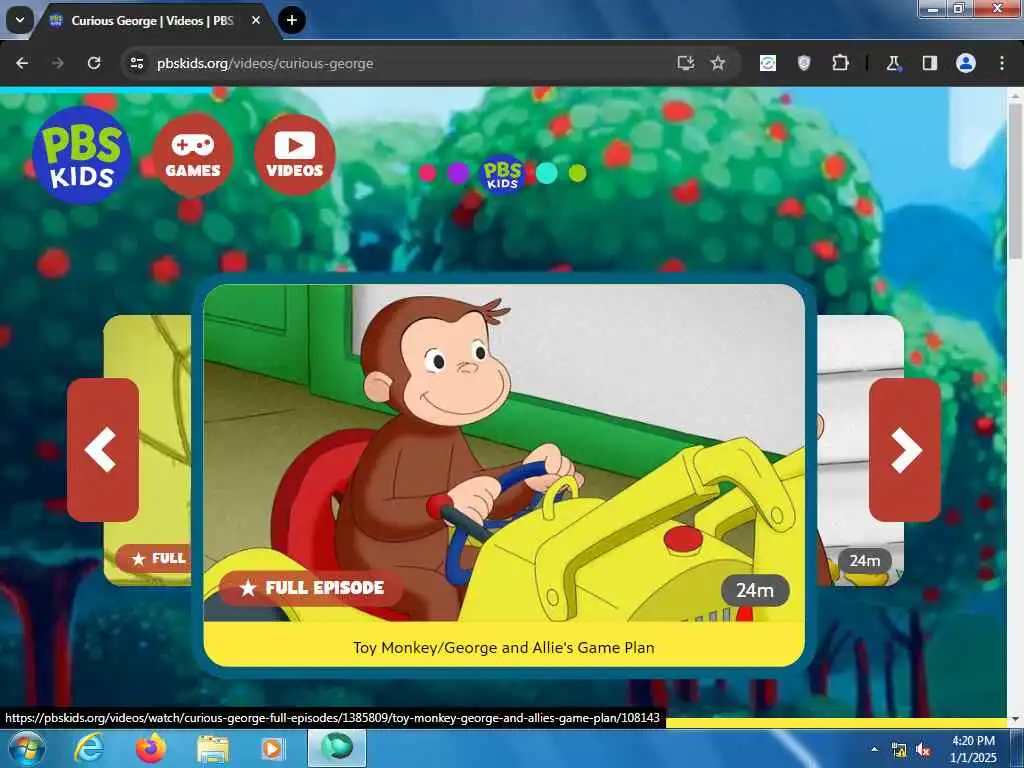
Task: Click the pink loading dot
Action: tap(428, 173)
